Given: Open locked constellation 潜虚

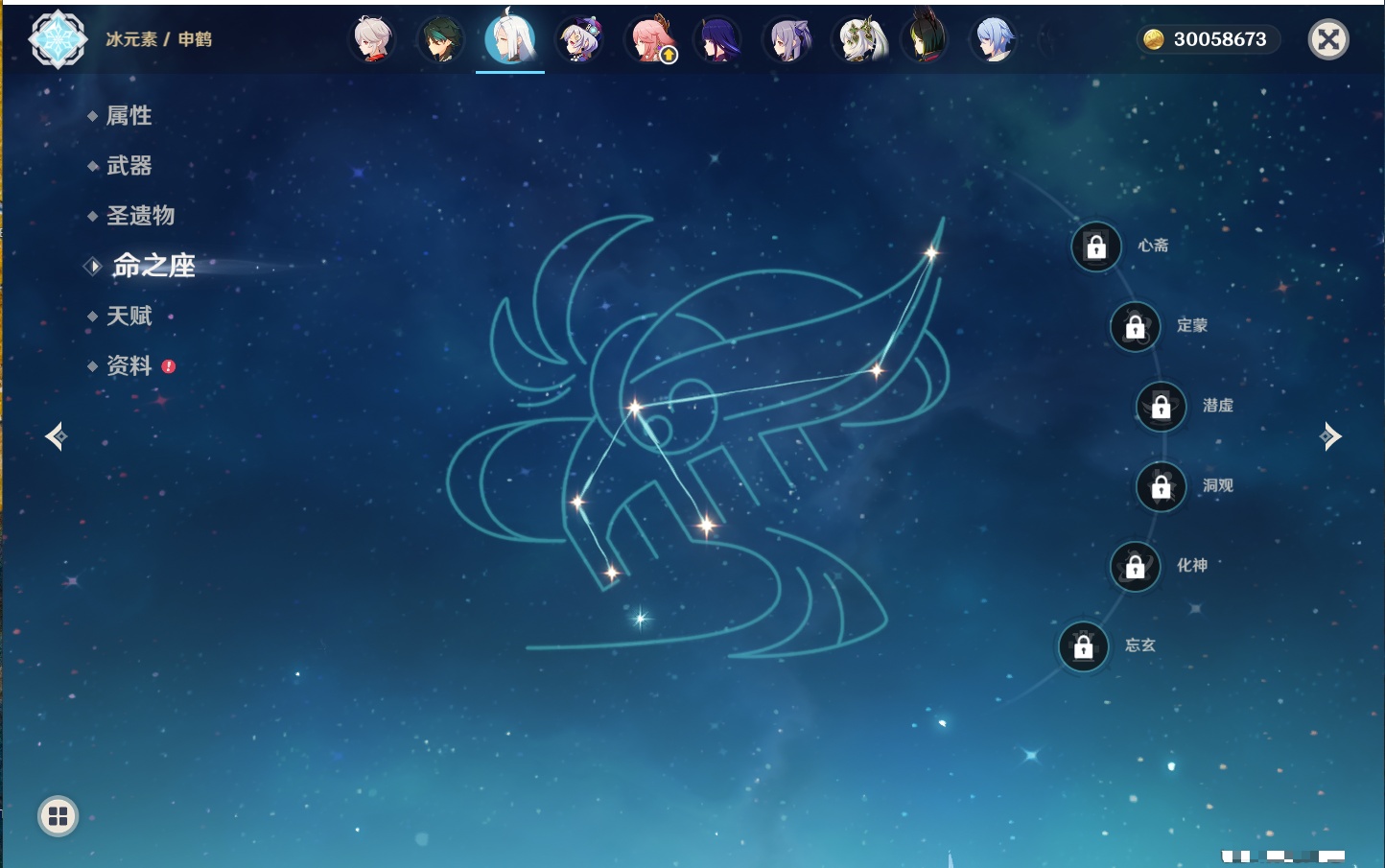Looking at the screenshot, I should click(1162, 407).
